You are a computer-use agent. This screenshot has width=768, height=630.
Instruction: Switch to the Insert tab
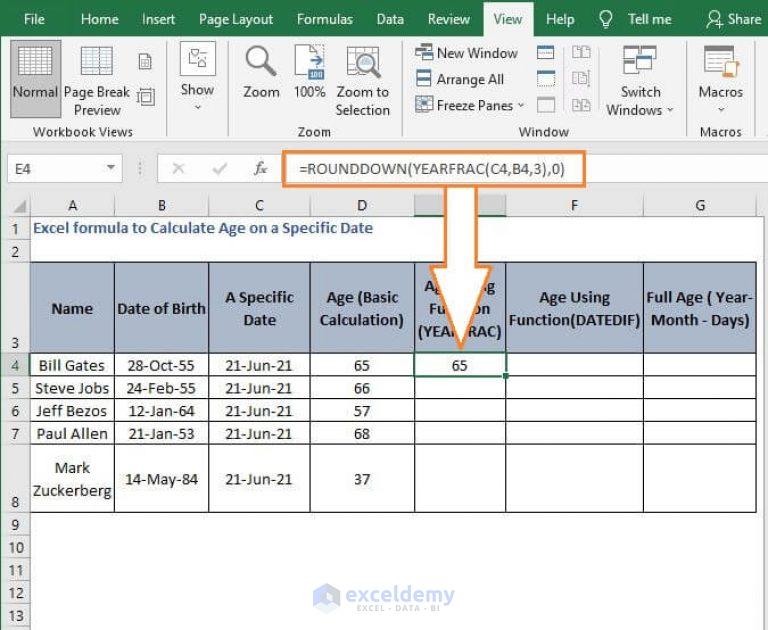(x=158, y=20)
